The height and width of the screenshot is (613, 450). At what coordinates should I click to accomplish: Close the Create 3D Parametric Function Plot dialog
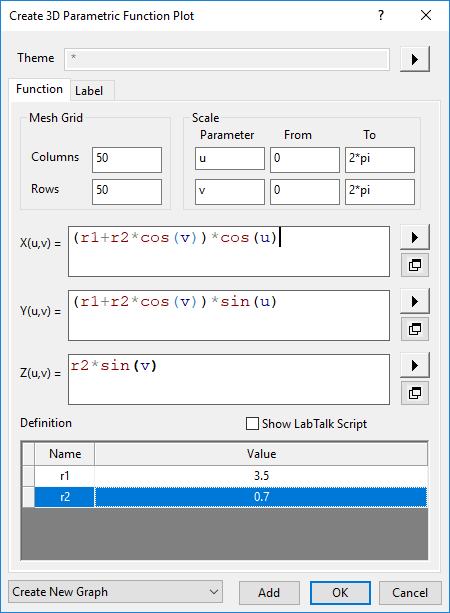[426, 15]
